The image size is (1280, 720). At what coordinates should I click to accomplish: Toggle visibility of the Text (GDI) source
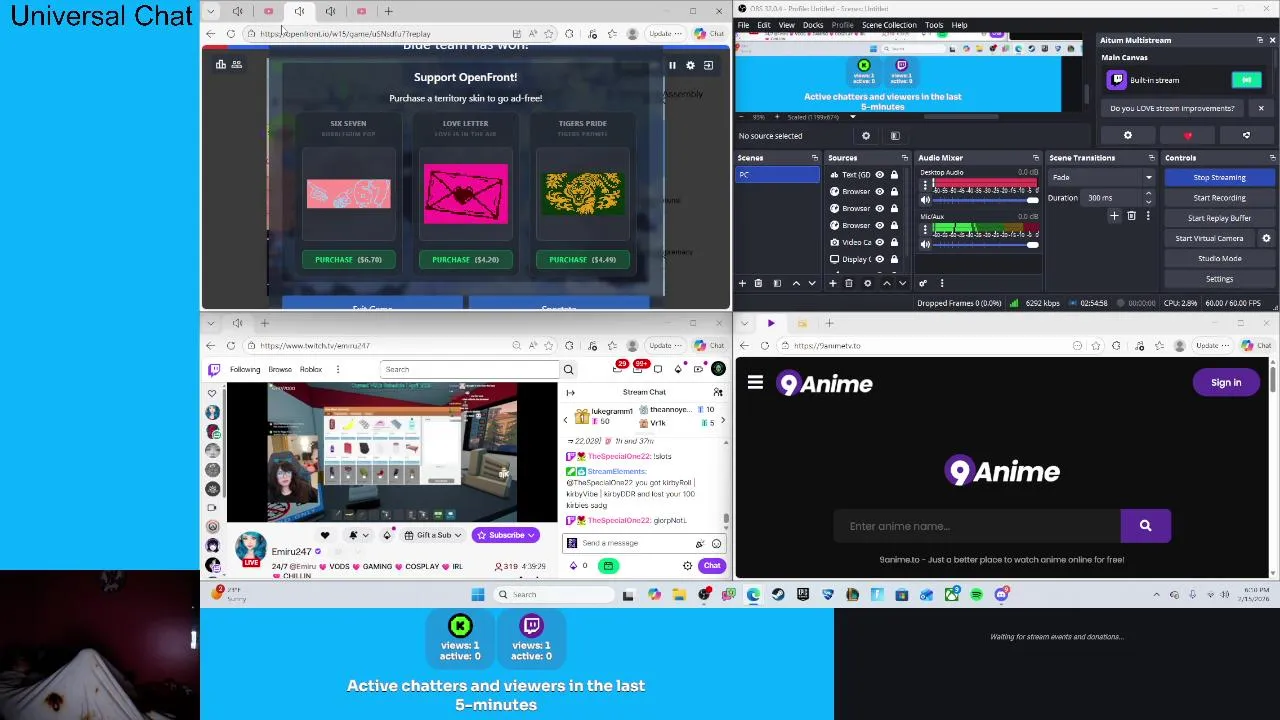point(880,175)
